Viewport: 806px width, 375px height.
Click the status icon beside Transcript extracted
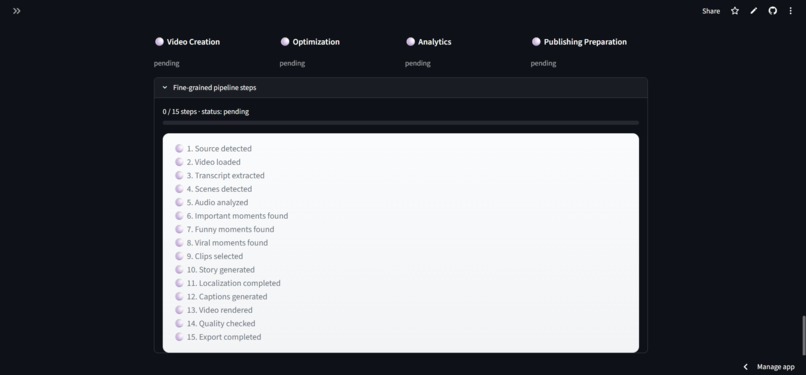coord(179,175)
